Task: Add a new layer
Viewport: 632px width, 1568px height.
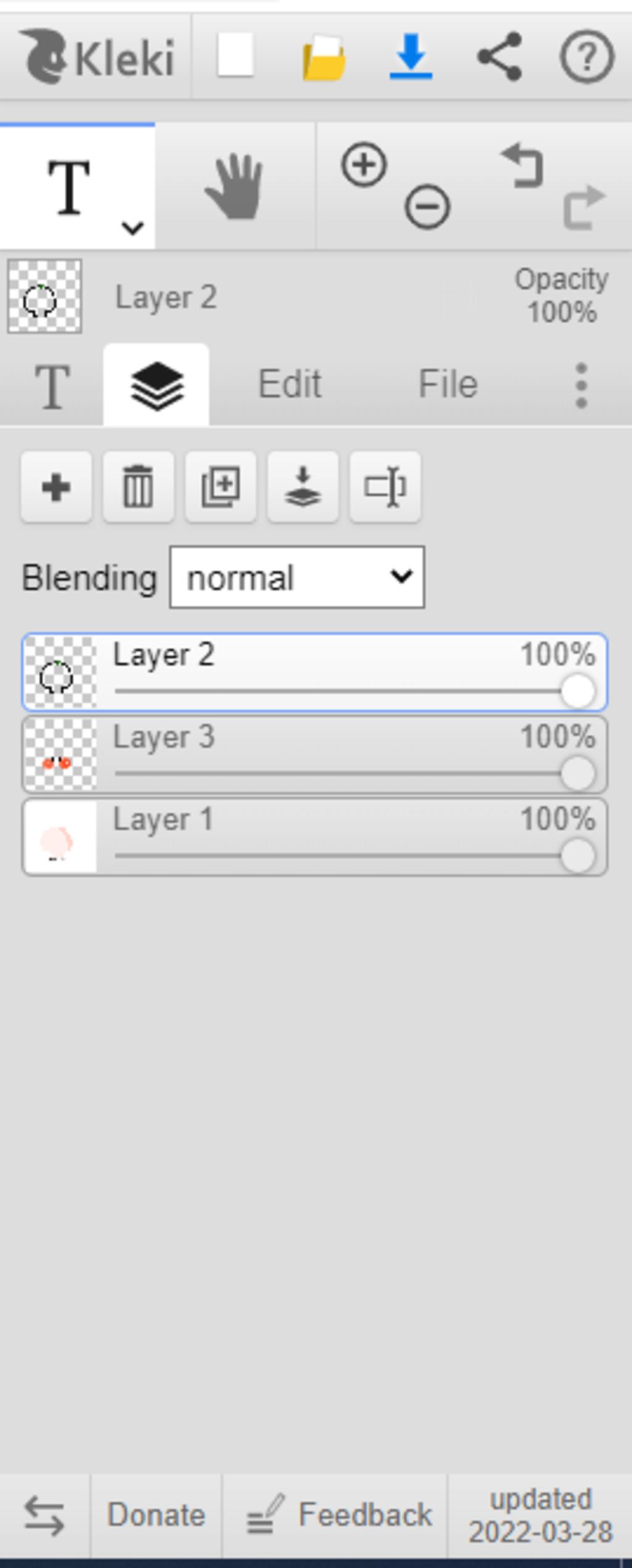Action: (56, 487)
